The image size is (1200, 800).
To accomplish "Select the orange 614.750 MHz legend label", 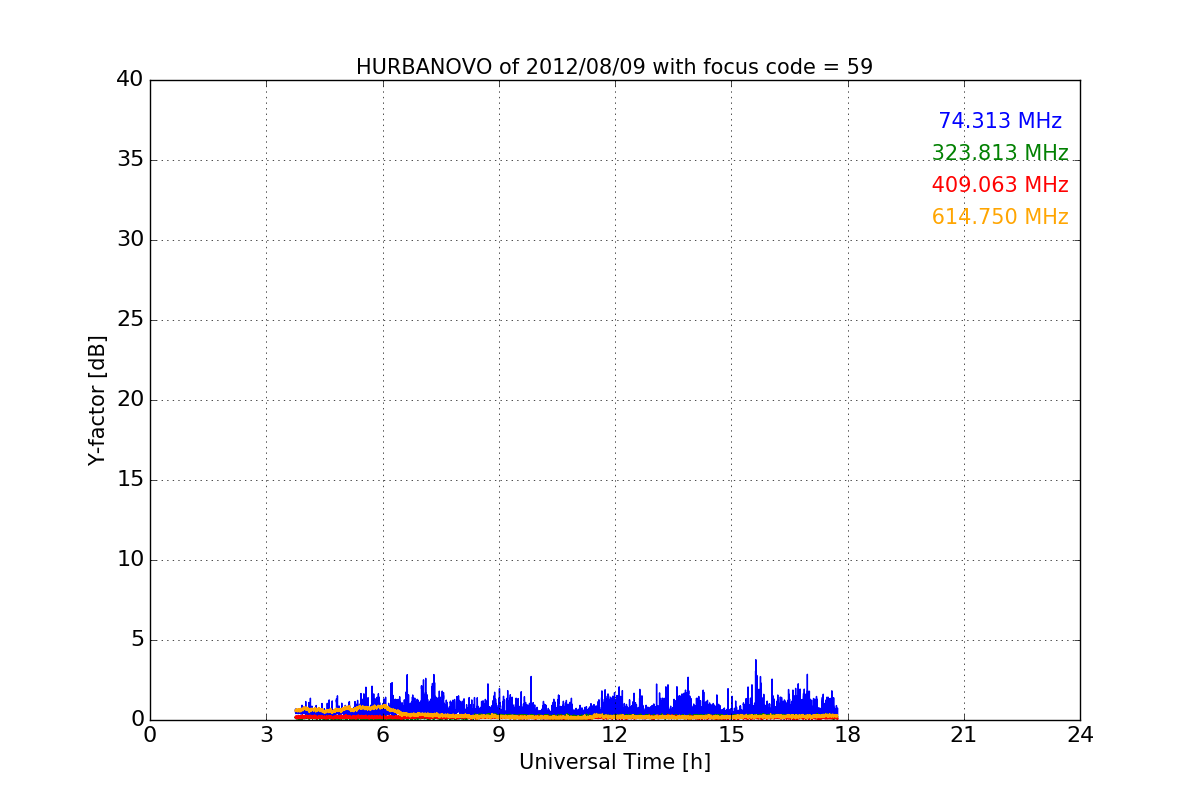I will point(1000,217).
